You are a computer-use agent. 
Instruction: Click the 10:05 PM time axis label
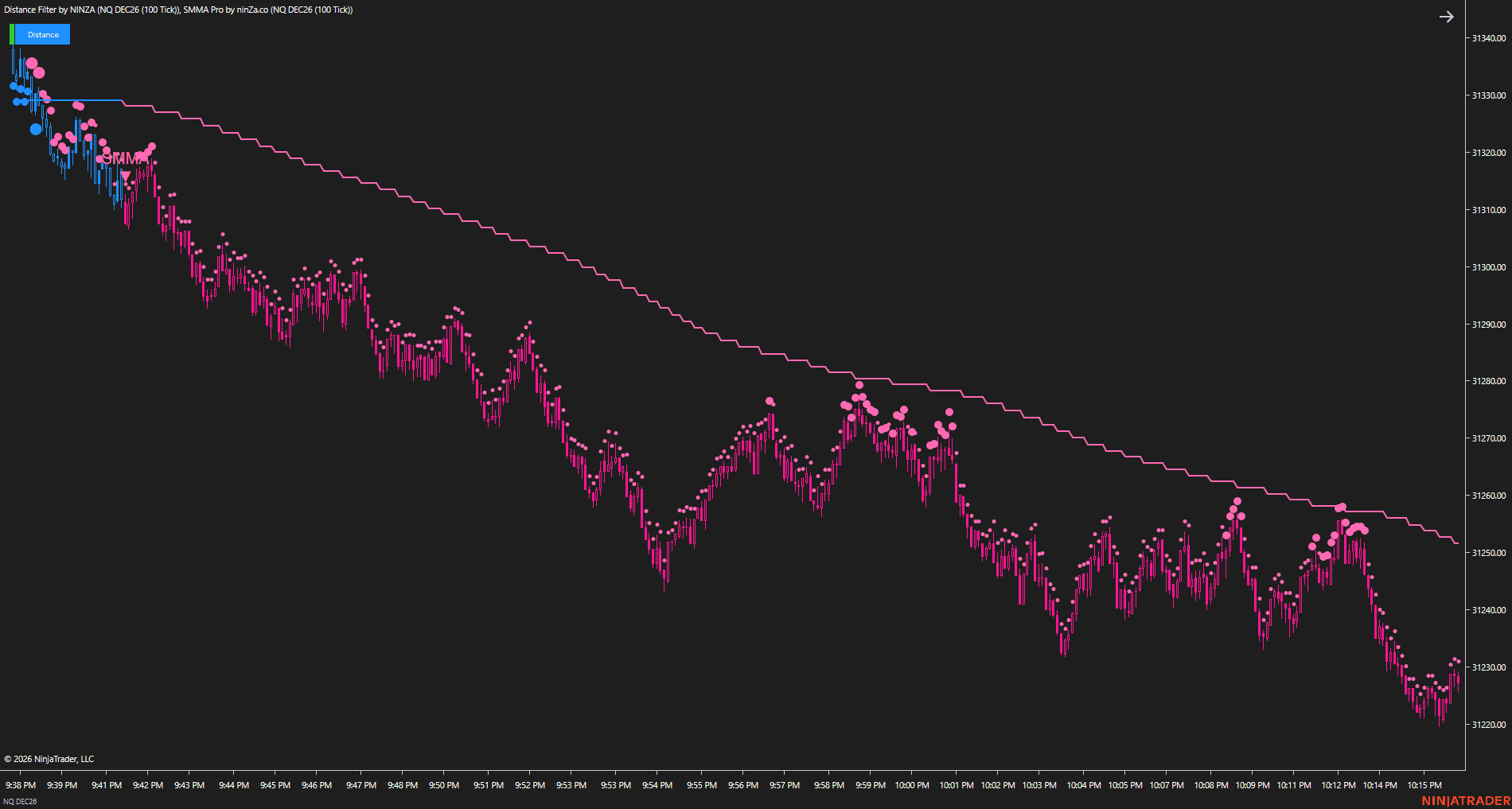[x=1125, y=785]
